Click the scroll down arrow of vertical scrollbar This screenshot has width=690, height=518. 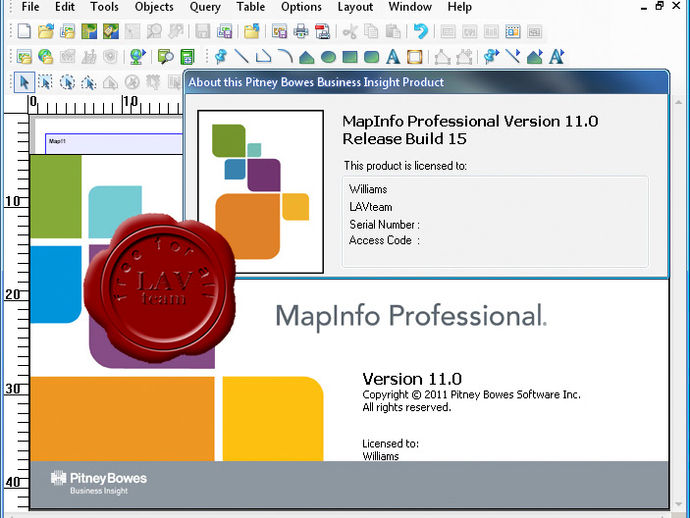[x=679, y=504]
